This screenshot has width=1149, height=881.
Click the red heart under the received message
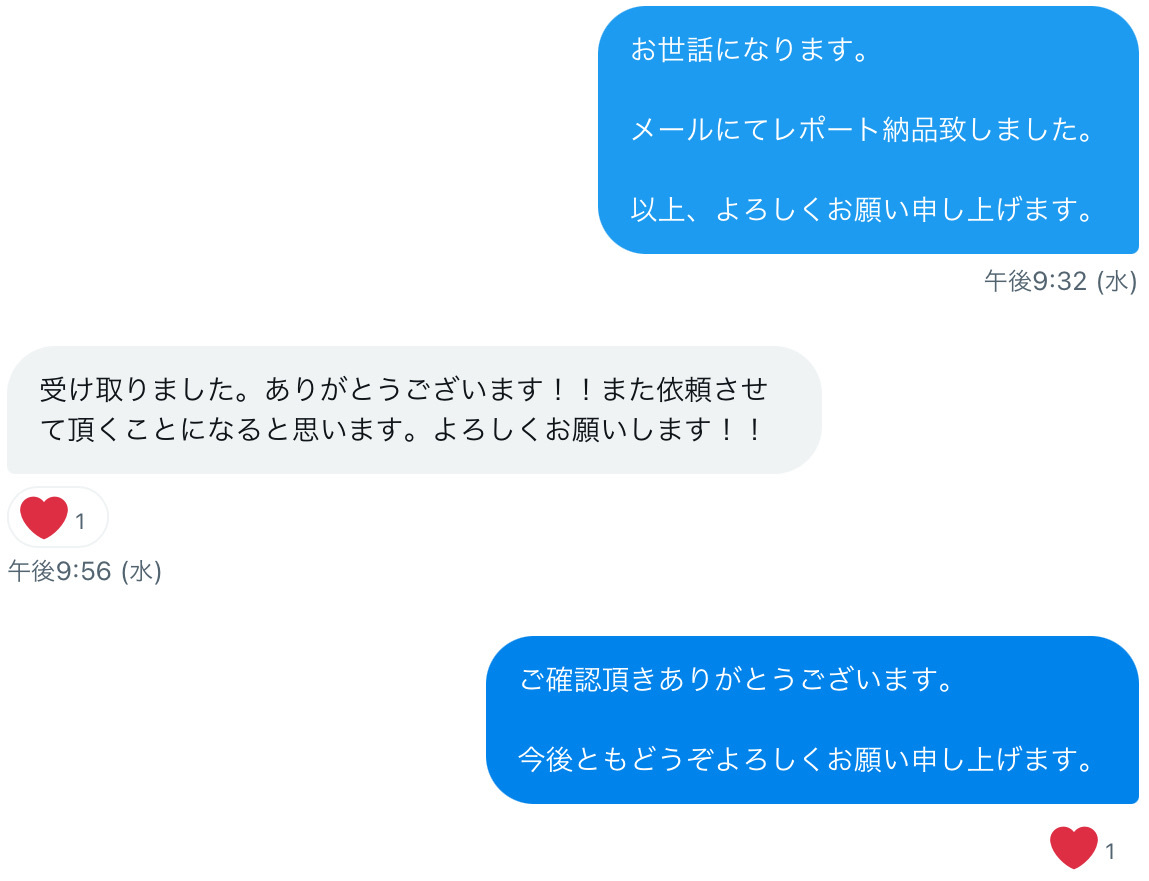point(43,517)
